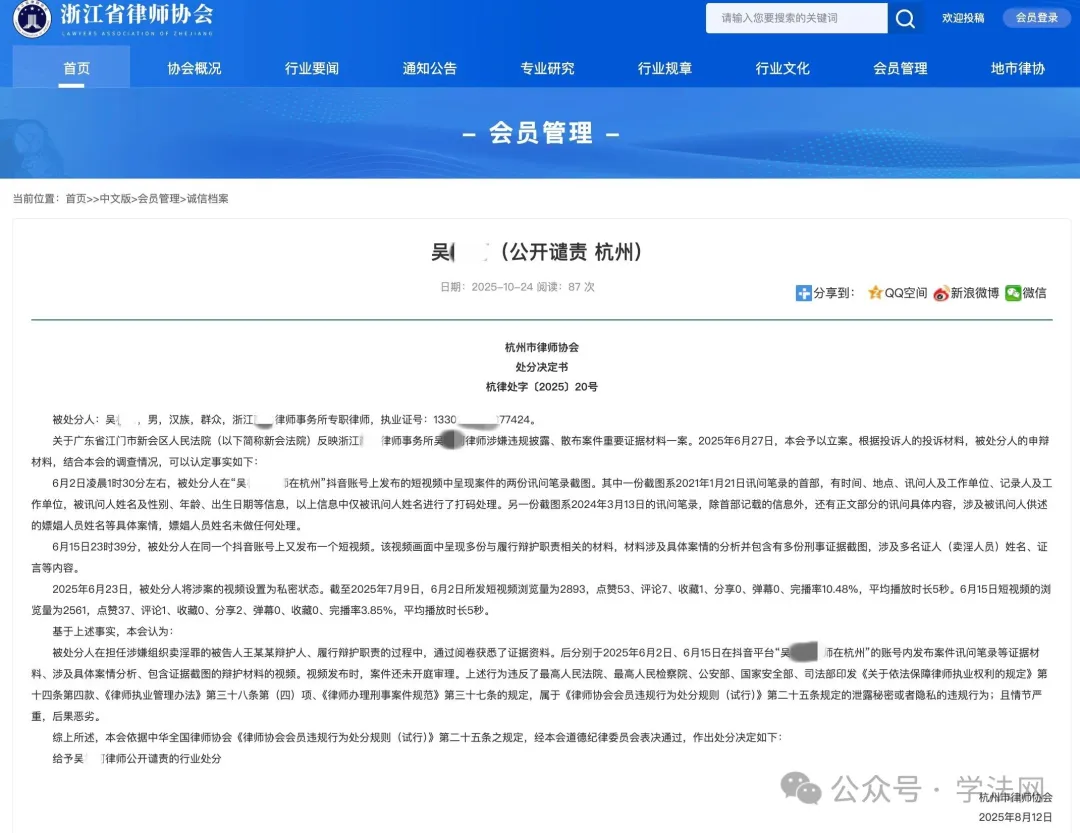Click the Zhejiang Lawyers Association logo emblem
The image size is (1080, 833).
(32, 19)
